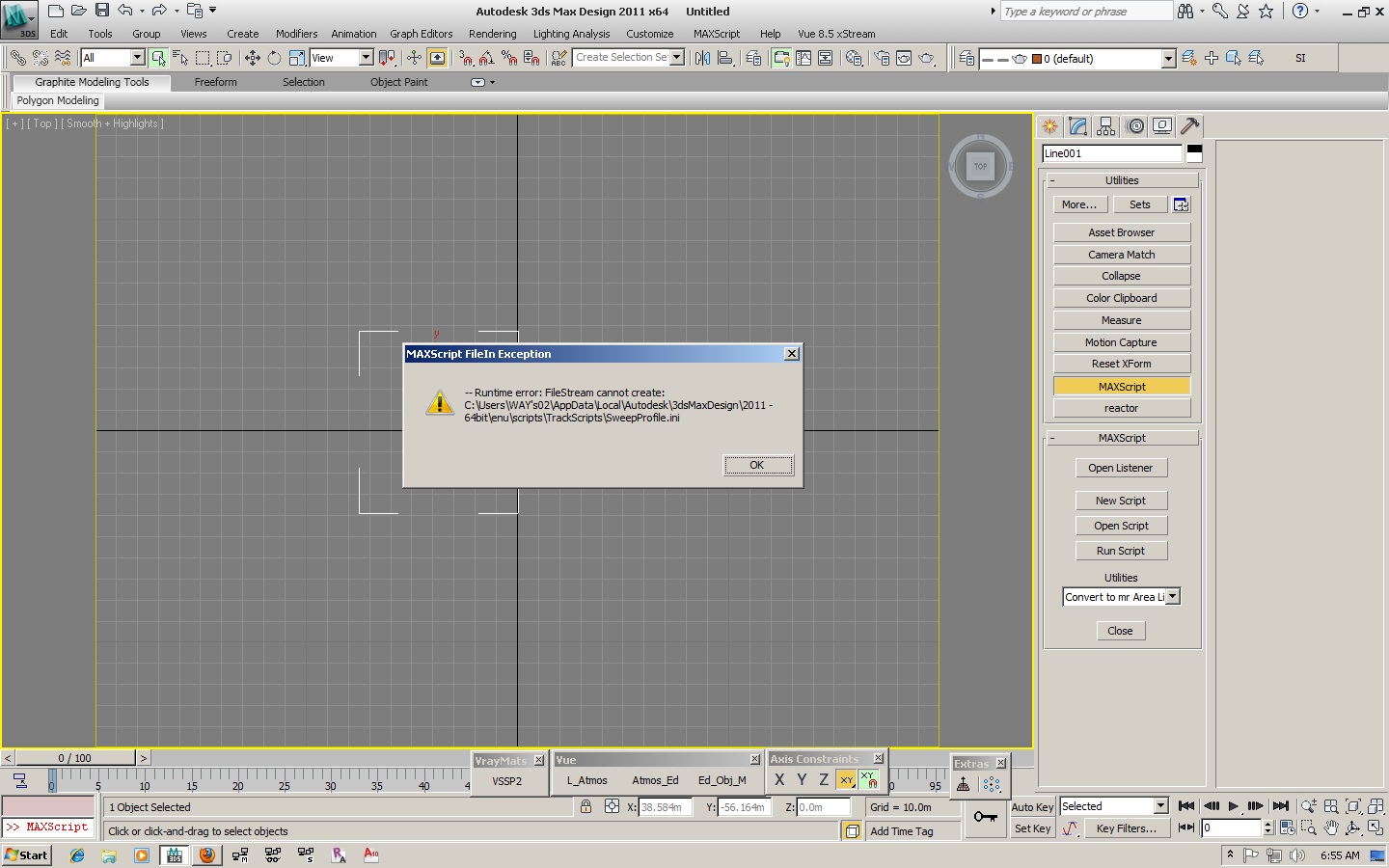The height and width of the screenshot is (868, 1389).
Task: Toggle the Auto Key button
Action: pos(1032,807)
